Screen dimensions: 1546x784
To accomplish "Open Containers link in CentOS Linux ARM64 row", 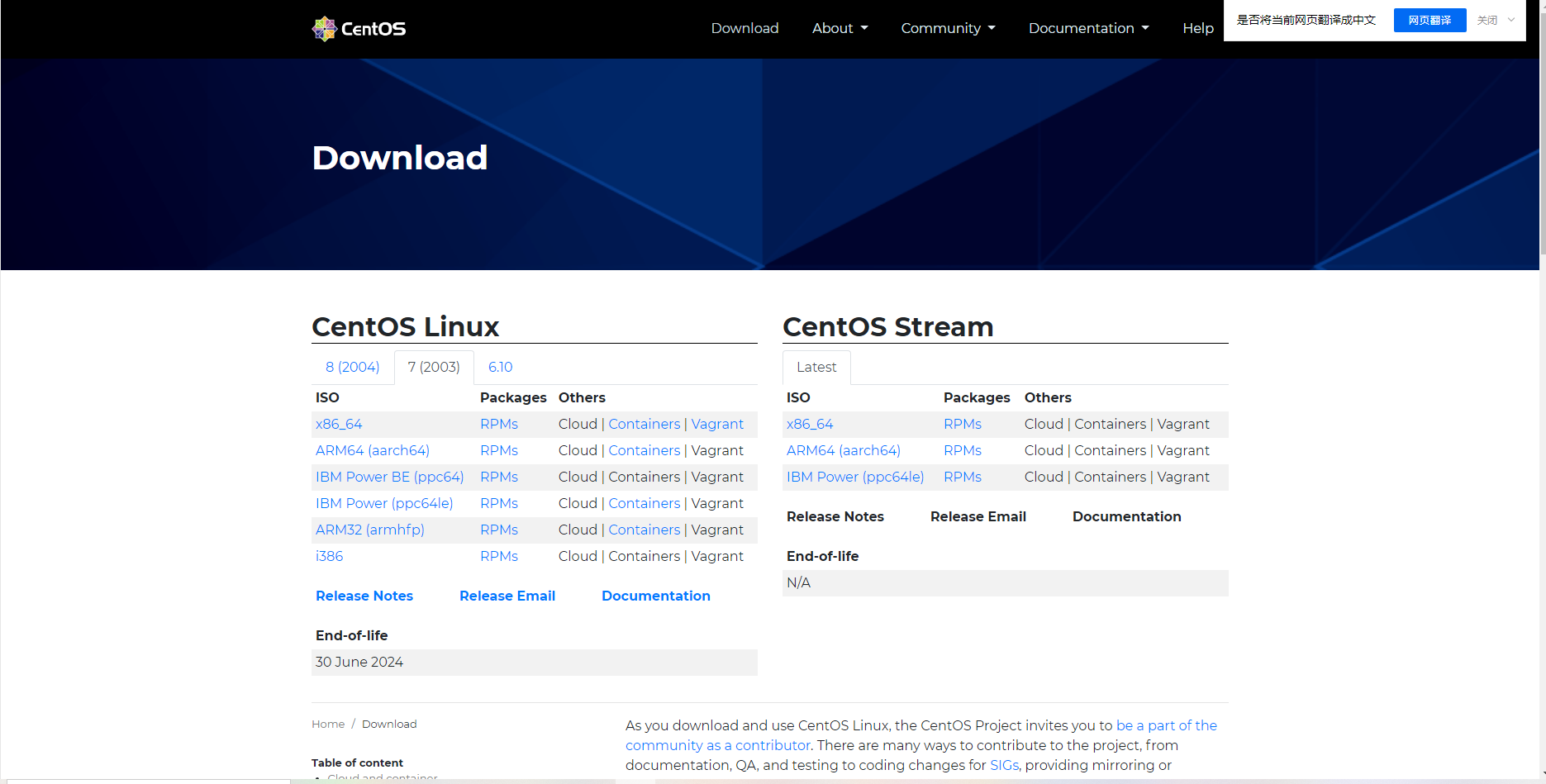I will tap(645, 450).
